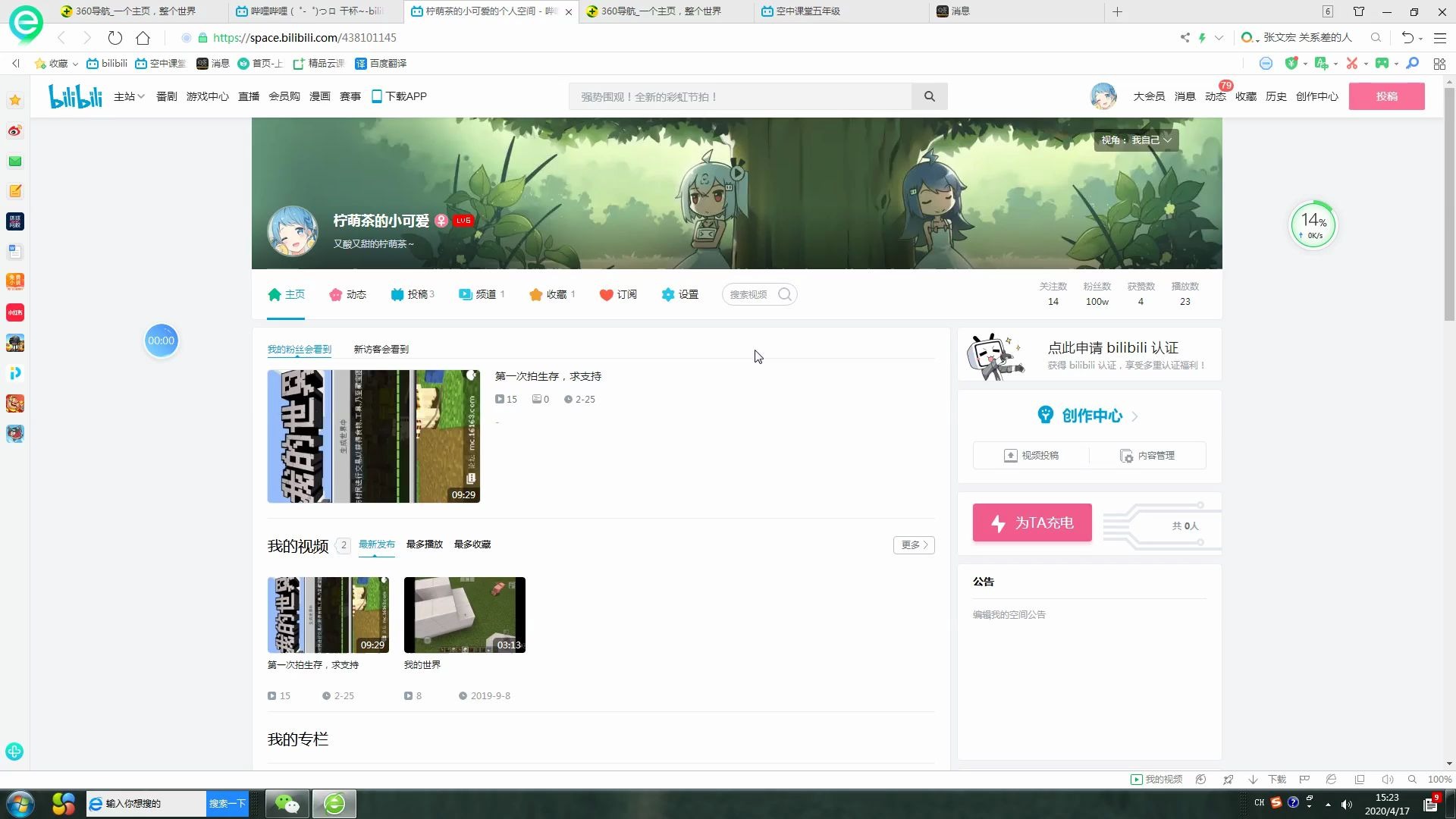Open the Weibo icon in left sidebar
The image size is (1456, 819).
[14, 130]
